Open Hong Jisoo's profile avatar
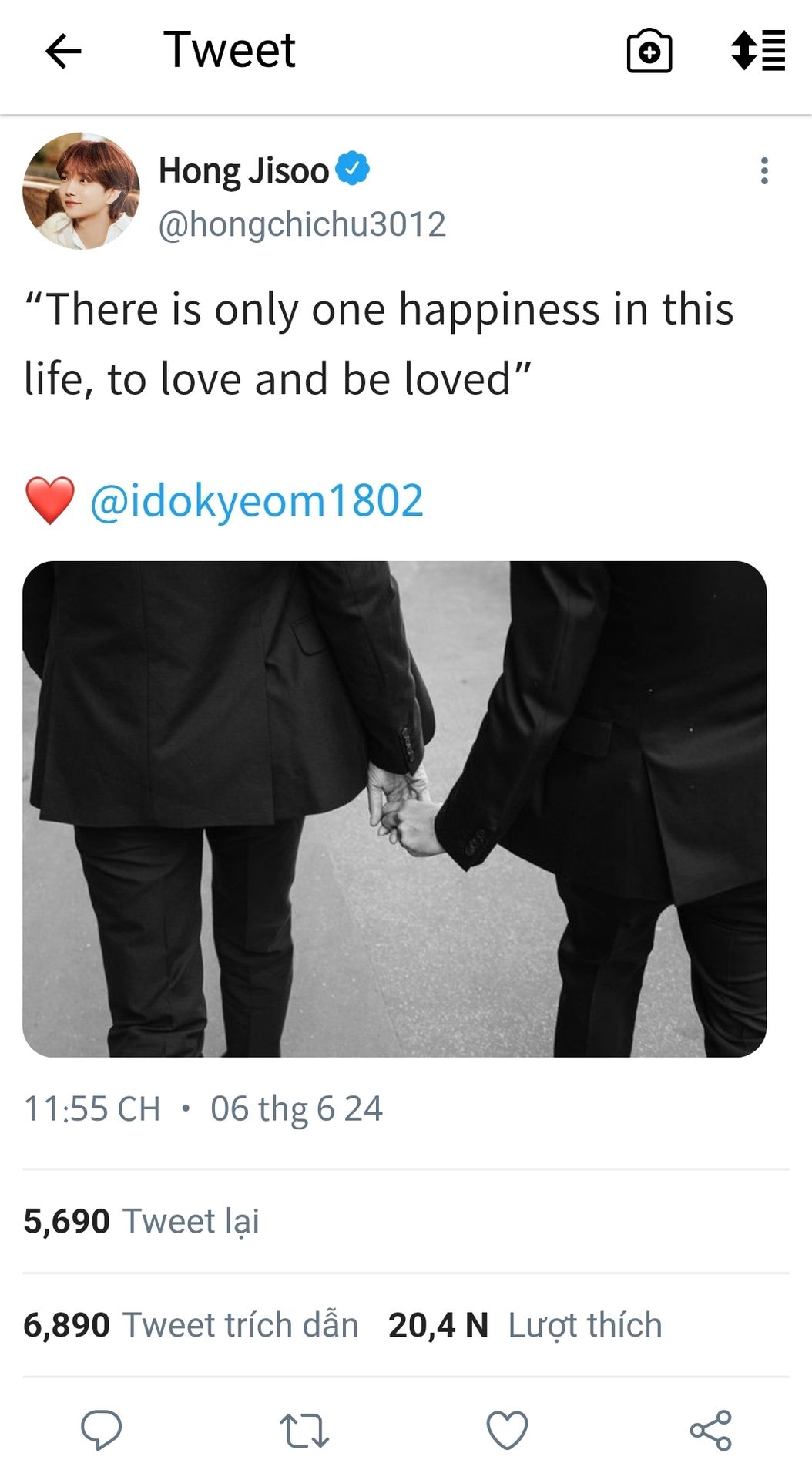Viewport: 812px width, 1480px height. coord(81,190)
